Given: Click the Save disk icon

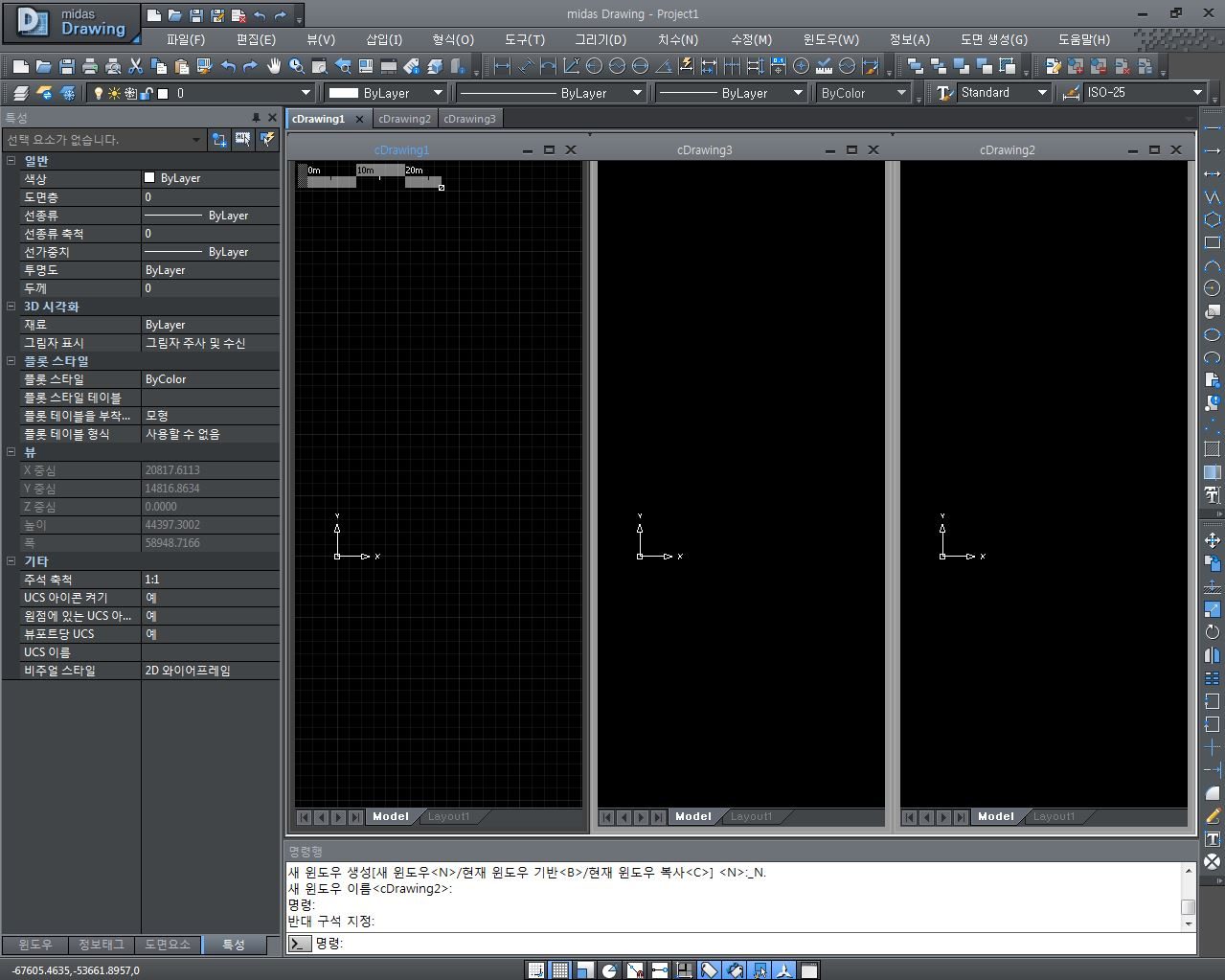Looking at the screenshot, I should (66, 66).
